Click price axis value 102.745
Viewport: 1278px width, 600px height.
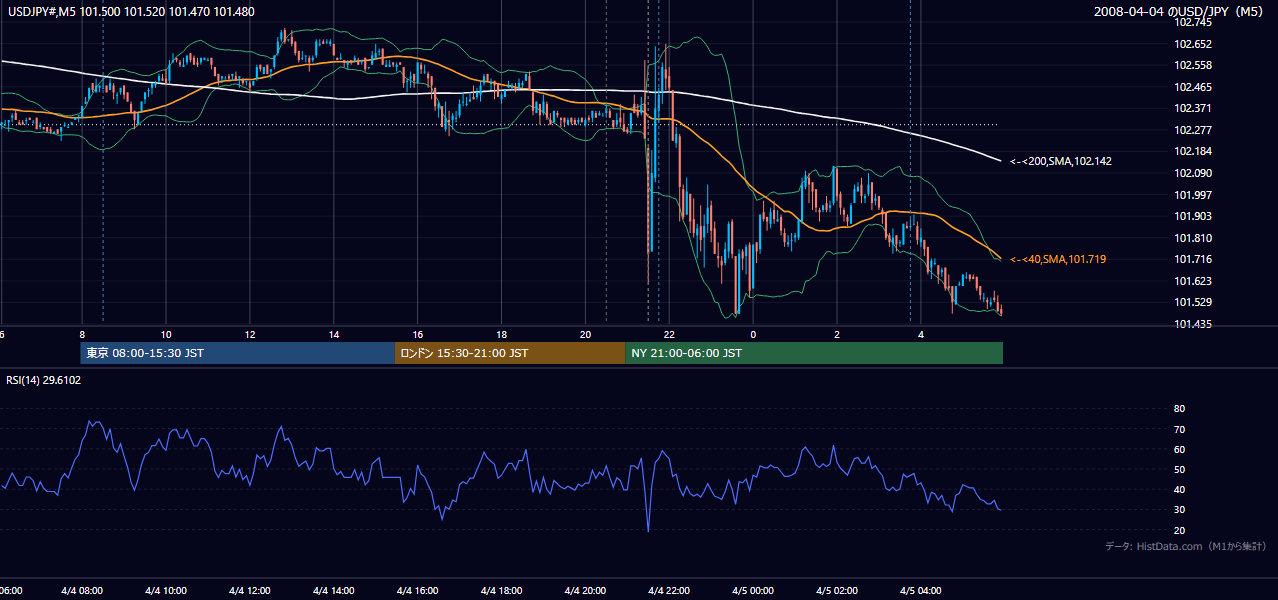pyautogui.click(x=1191, y=22)
